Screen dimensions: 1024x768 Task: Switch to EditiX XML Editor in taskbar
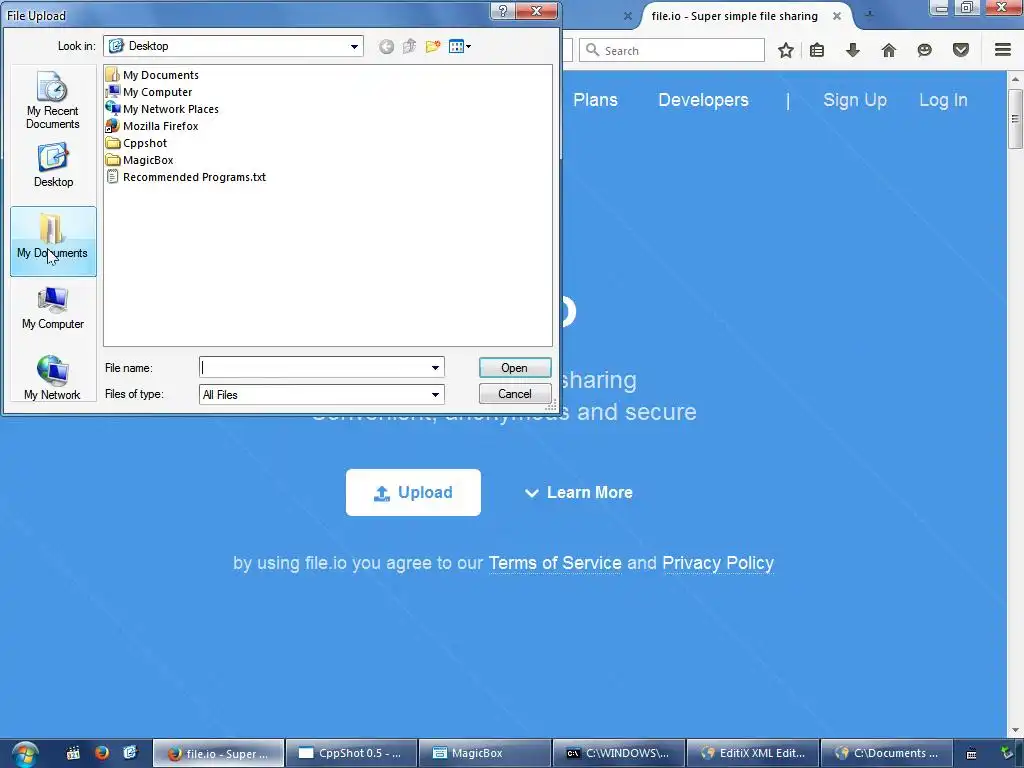pos(752,753)
